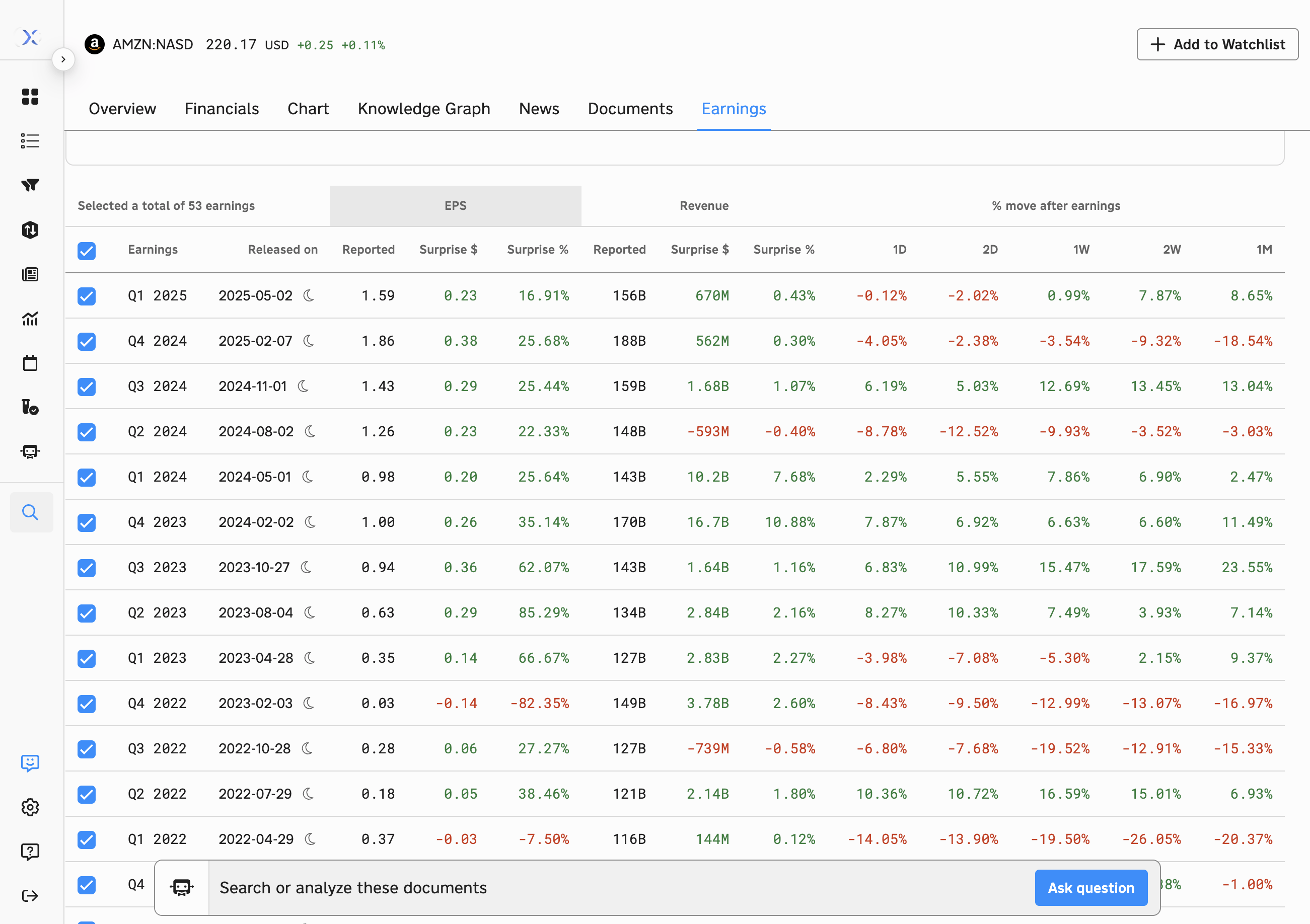The height and width of the screenshot is (924, 1310).
Task: Open the News tab
Action: (539, 108)
